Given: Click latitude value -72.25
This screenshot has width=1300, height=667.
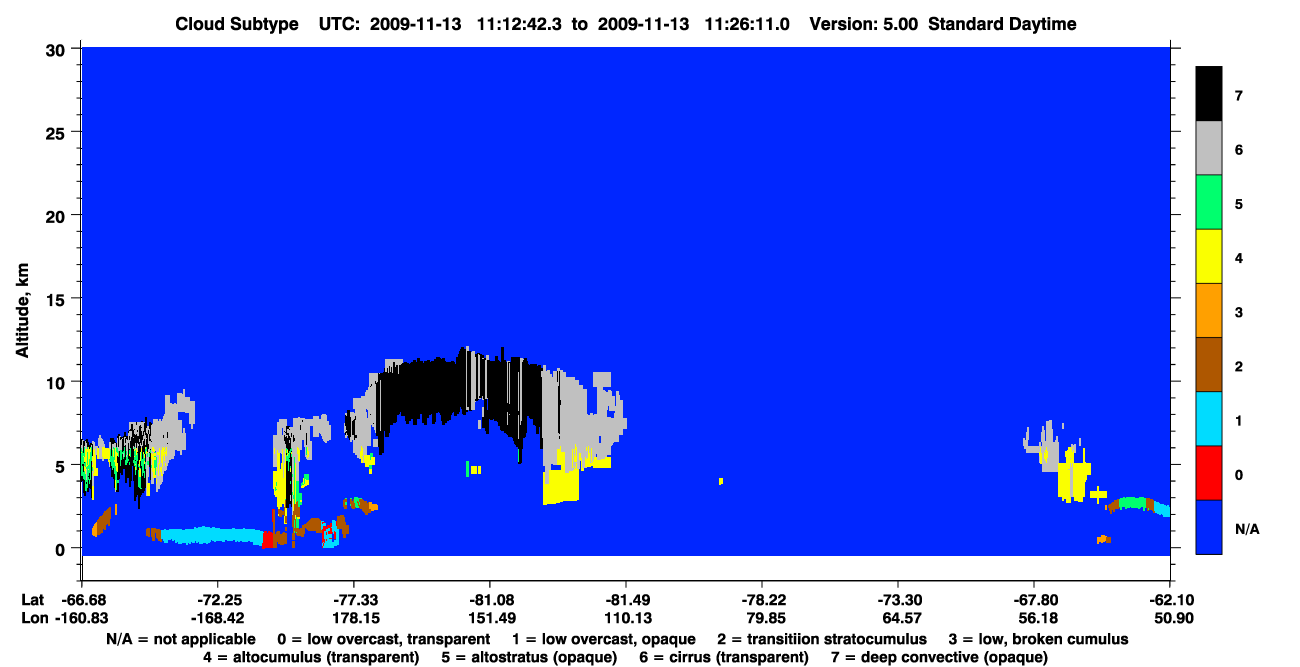Looking at the screenshot, I should coord(218,600).
